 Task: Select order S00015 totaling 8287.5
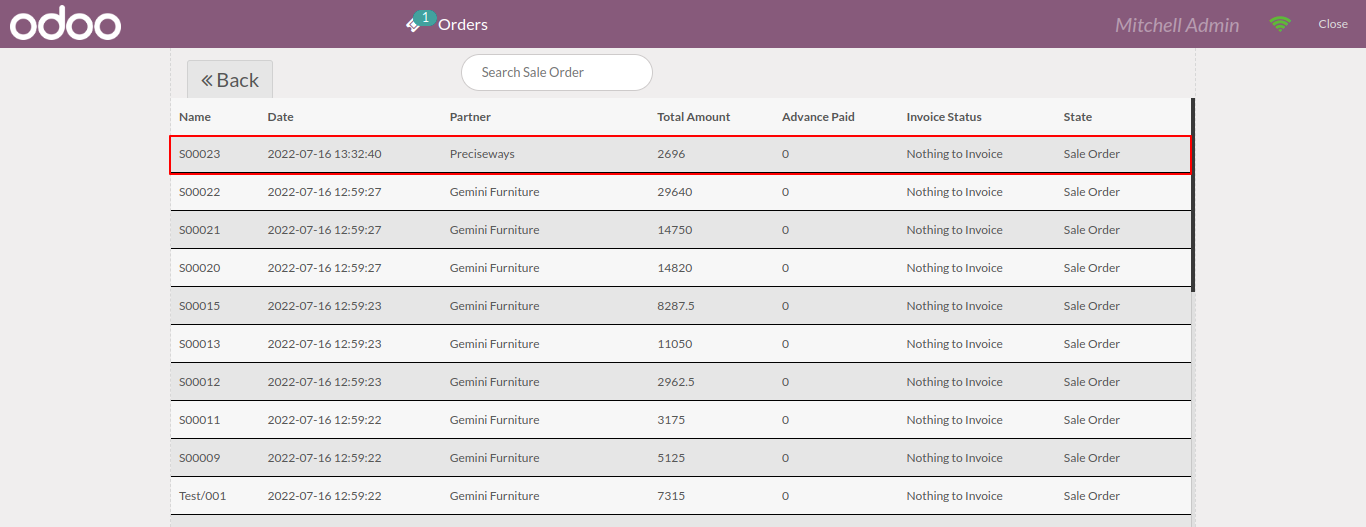680,306
